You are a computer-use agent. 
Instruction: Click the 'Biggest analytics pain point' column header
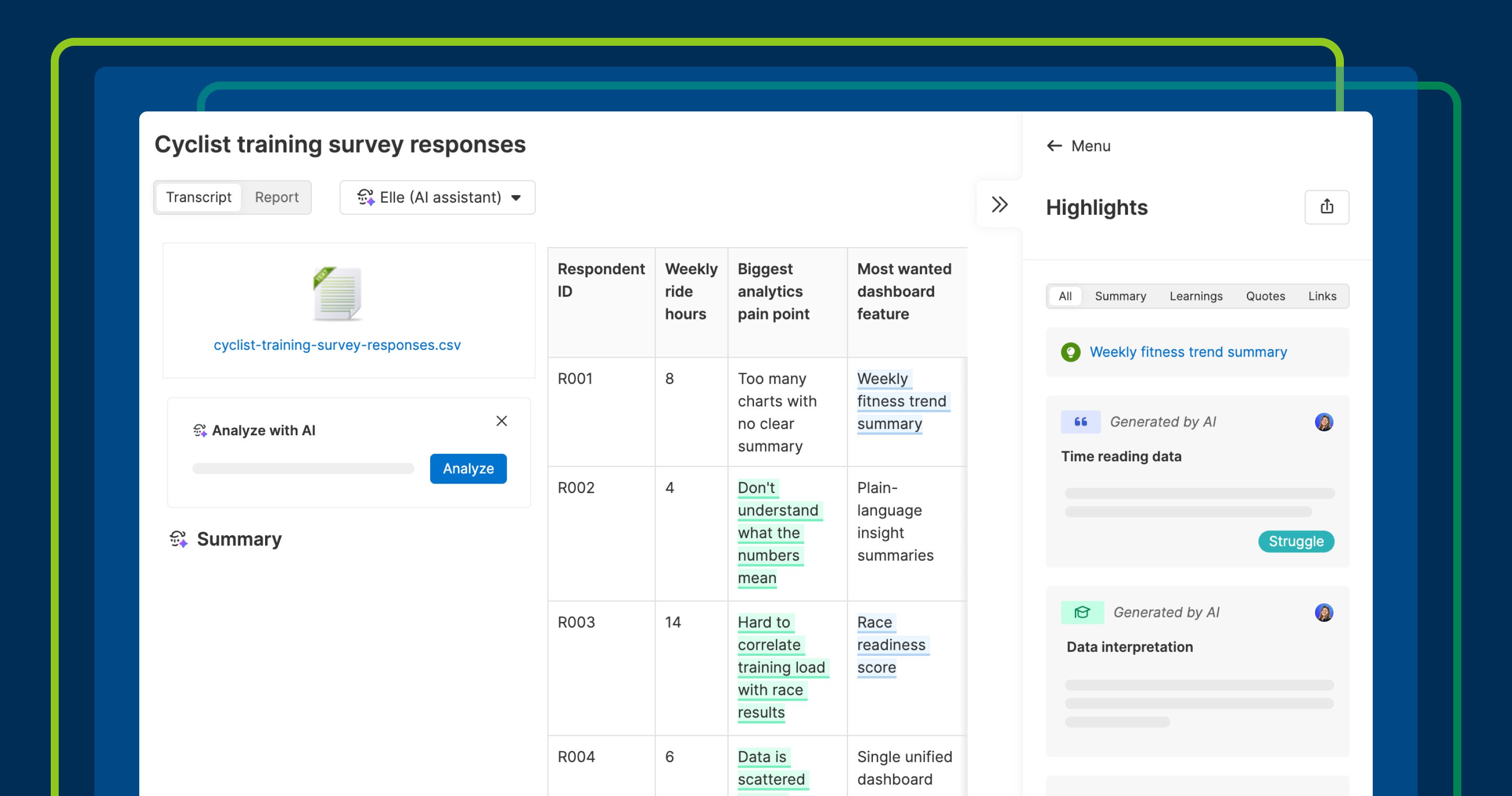[x=787, y=302]
